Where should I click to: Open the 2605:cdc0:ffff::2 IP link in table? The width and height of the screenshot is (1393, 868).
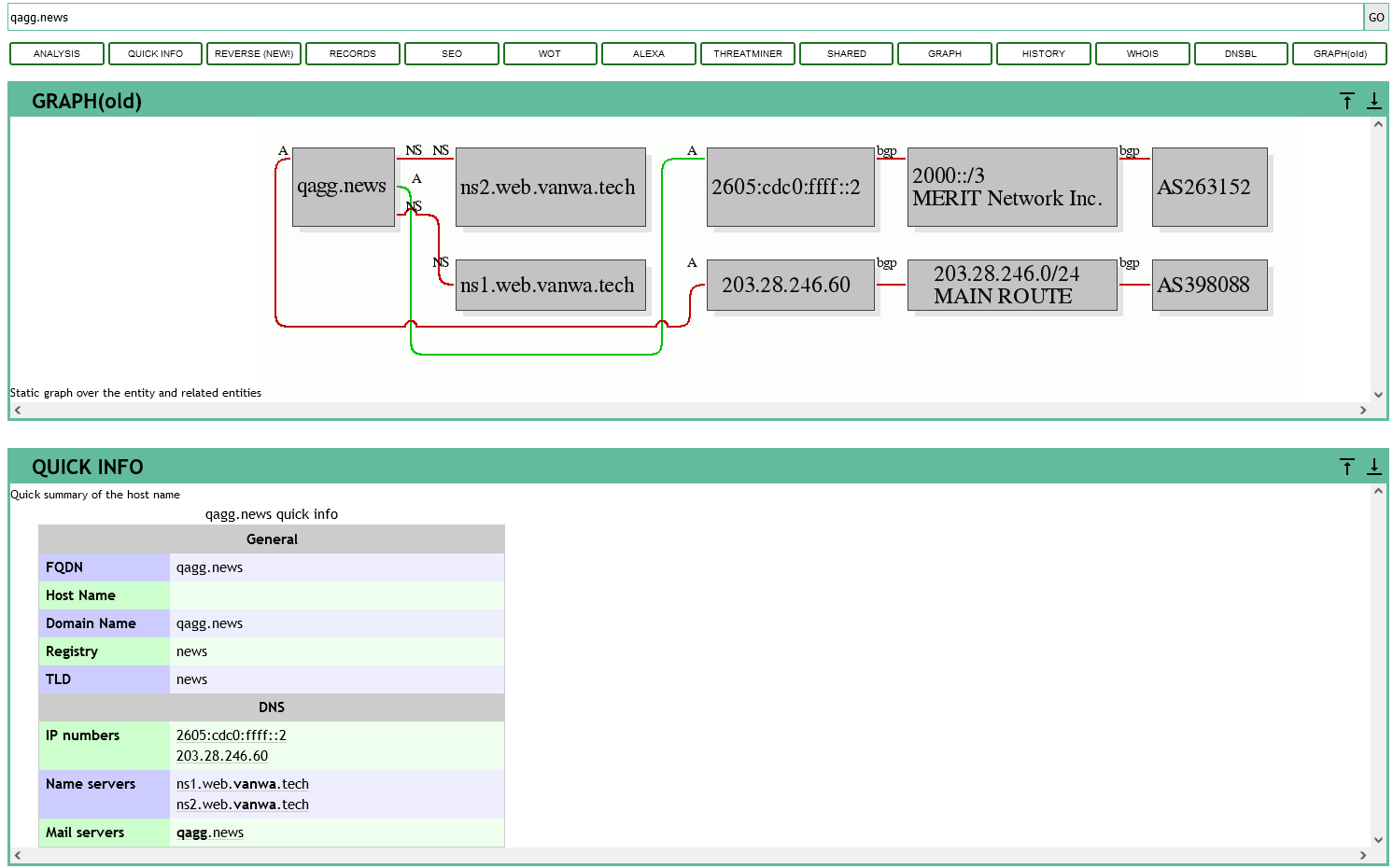pos(232,735)
